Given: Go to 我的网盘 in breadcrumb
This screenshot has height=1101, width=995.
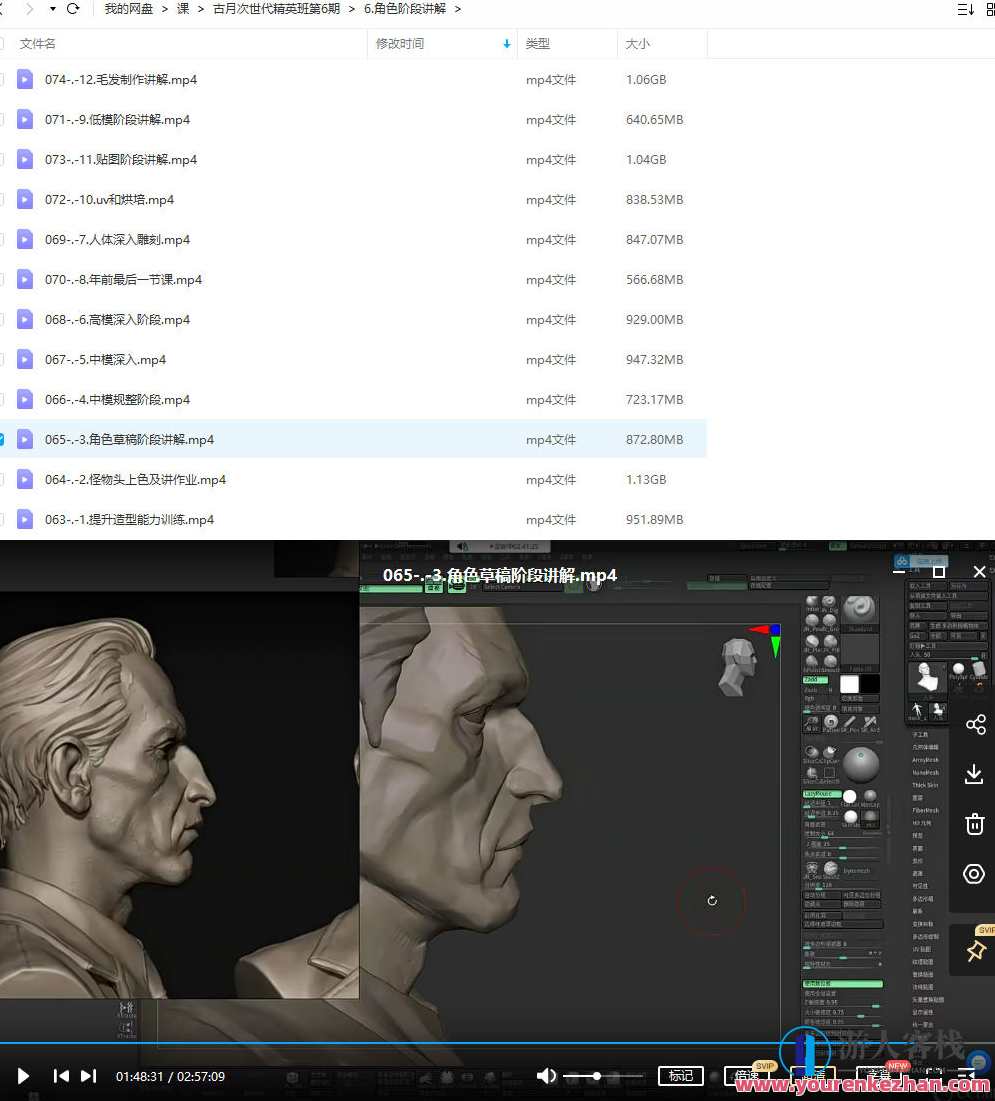Looking at the screenshot, I should click(x=129, y=9).
